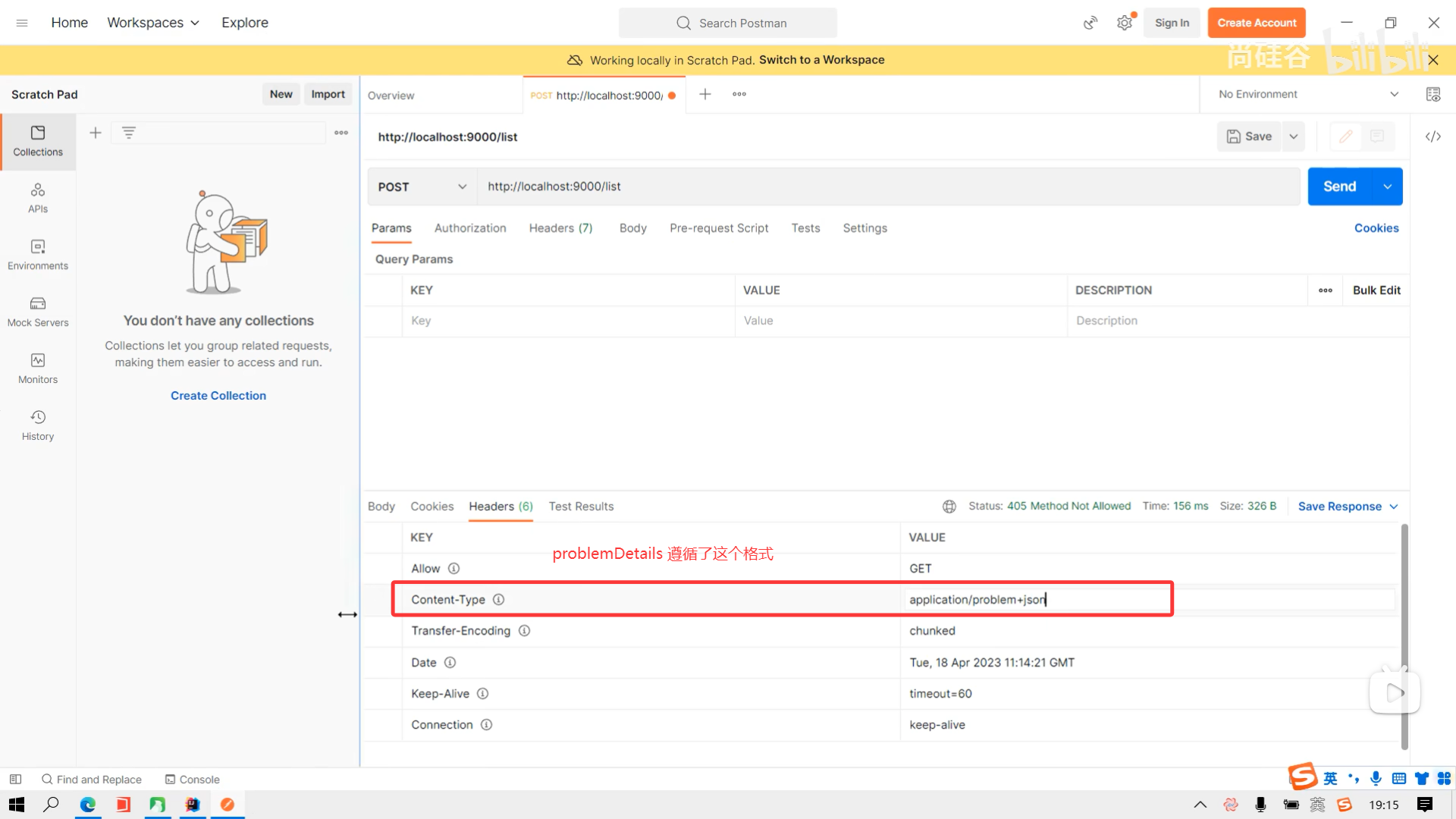
Task: Open Environments in the sidebar
Action: (x=38, y=255)
